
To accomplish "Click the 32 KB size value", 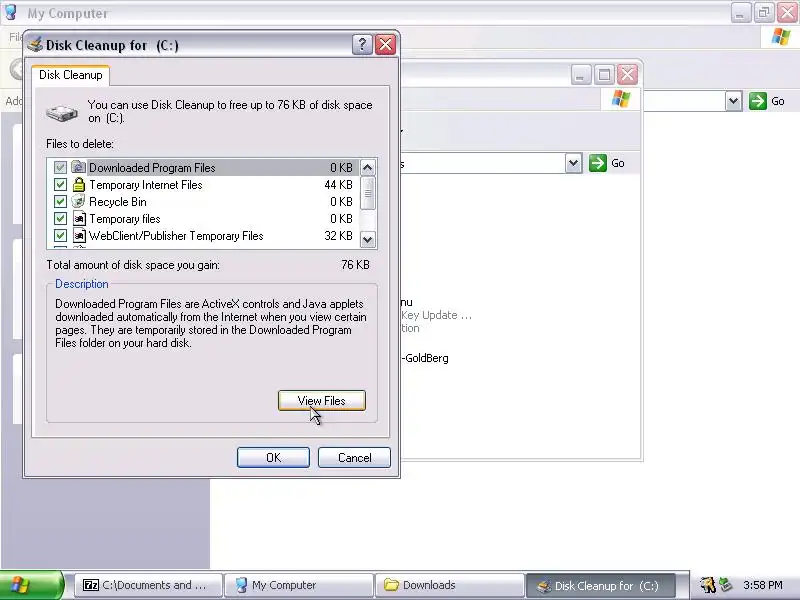I will (338, 236).
